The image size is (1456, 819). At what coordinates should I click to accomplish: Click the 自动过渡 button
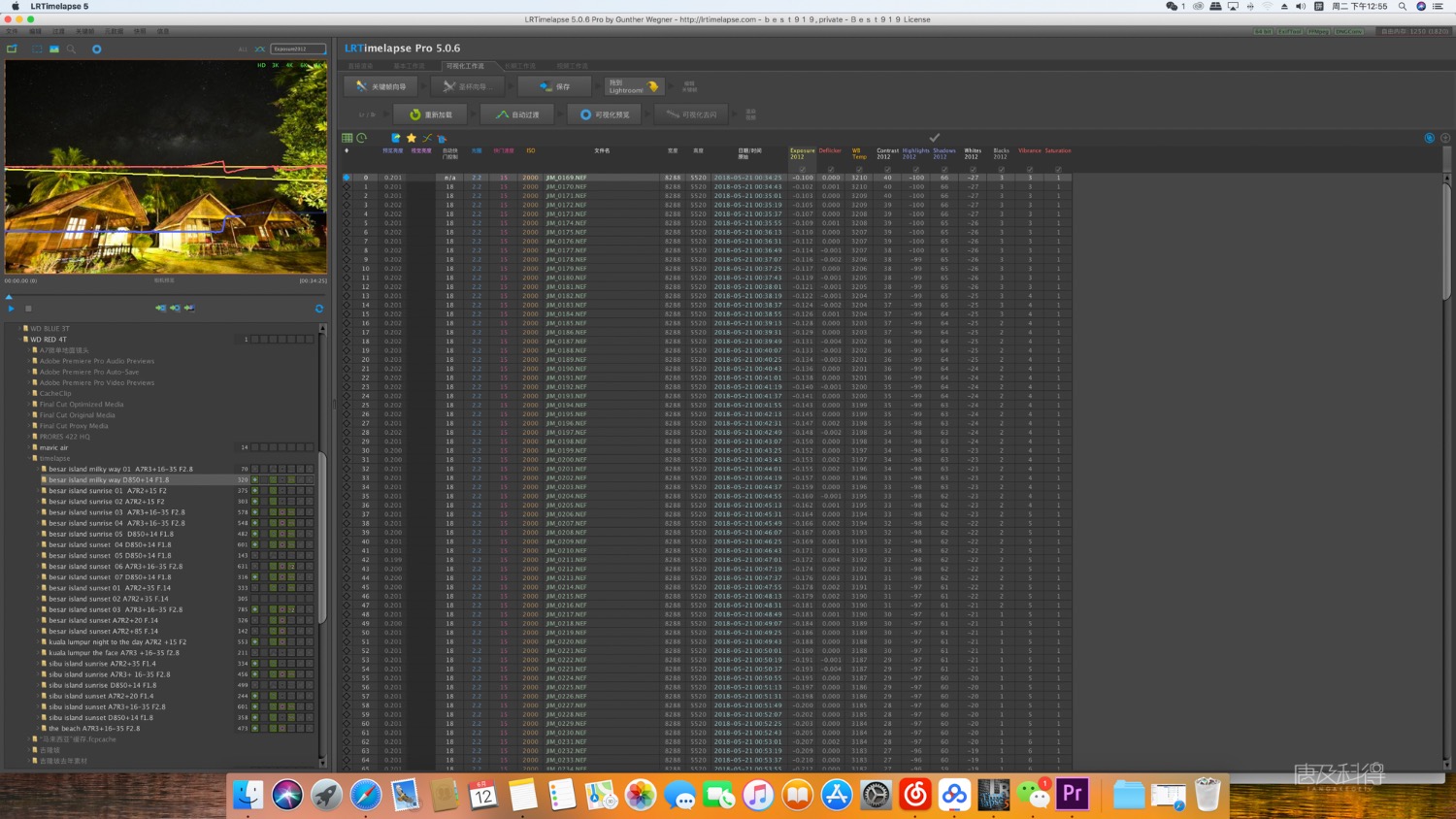coord(517,115)
